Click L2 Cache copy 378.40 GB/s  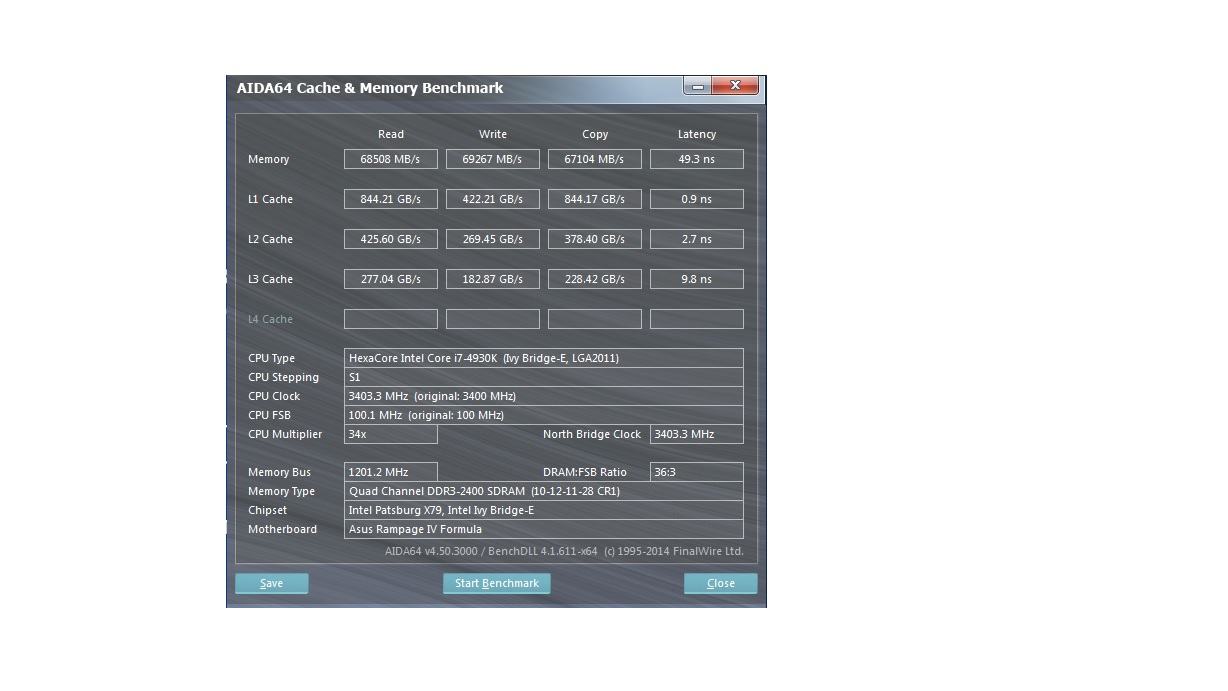click(595, 239)
